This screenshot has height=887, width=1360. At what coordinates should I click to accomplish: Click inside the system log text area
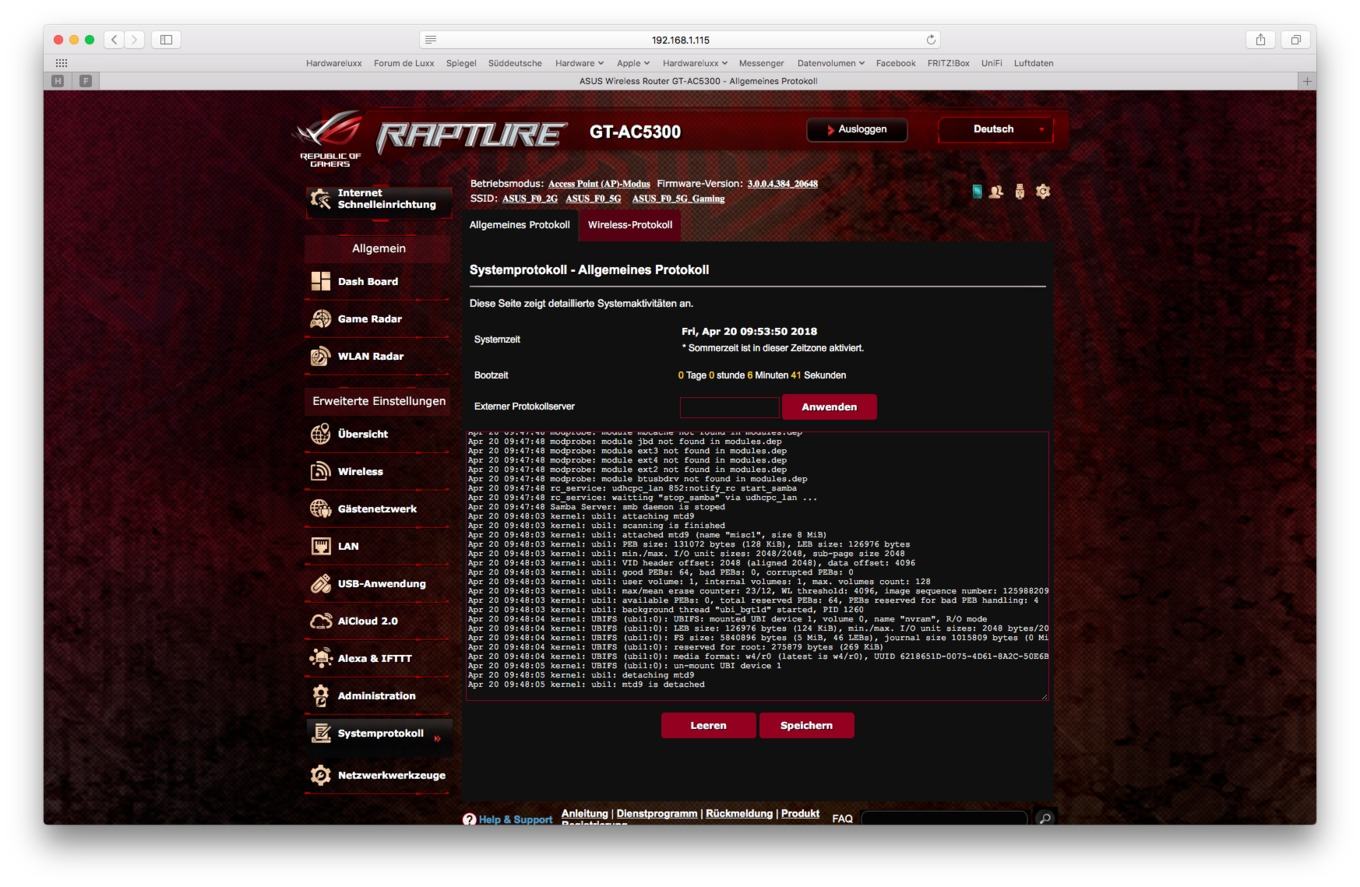(757, 565)
